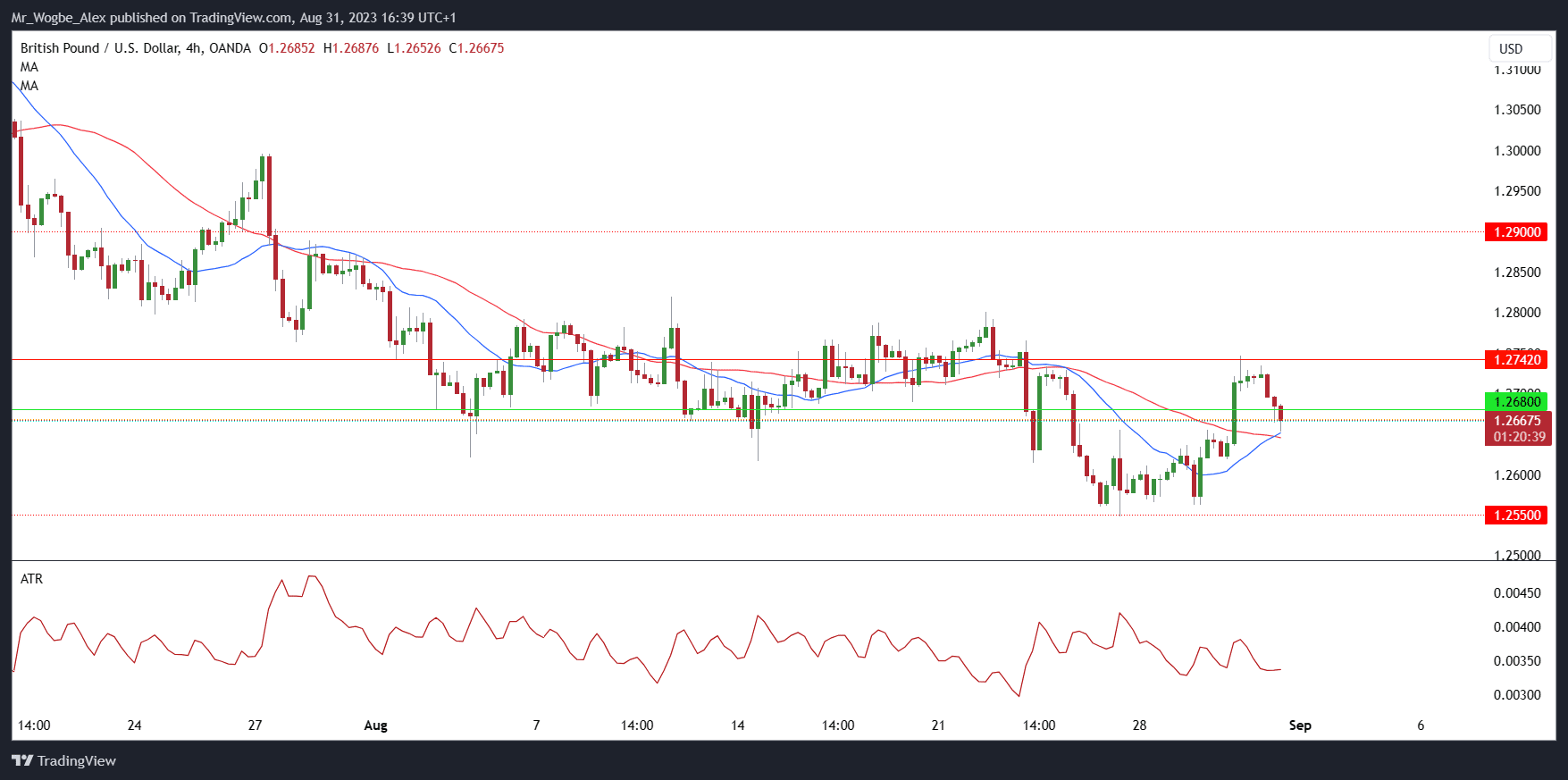Click the 1.29500 price scale value
This screenshot has width=1568, height=780.
(1517, 191)
